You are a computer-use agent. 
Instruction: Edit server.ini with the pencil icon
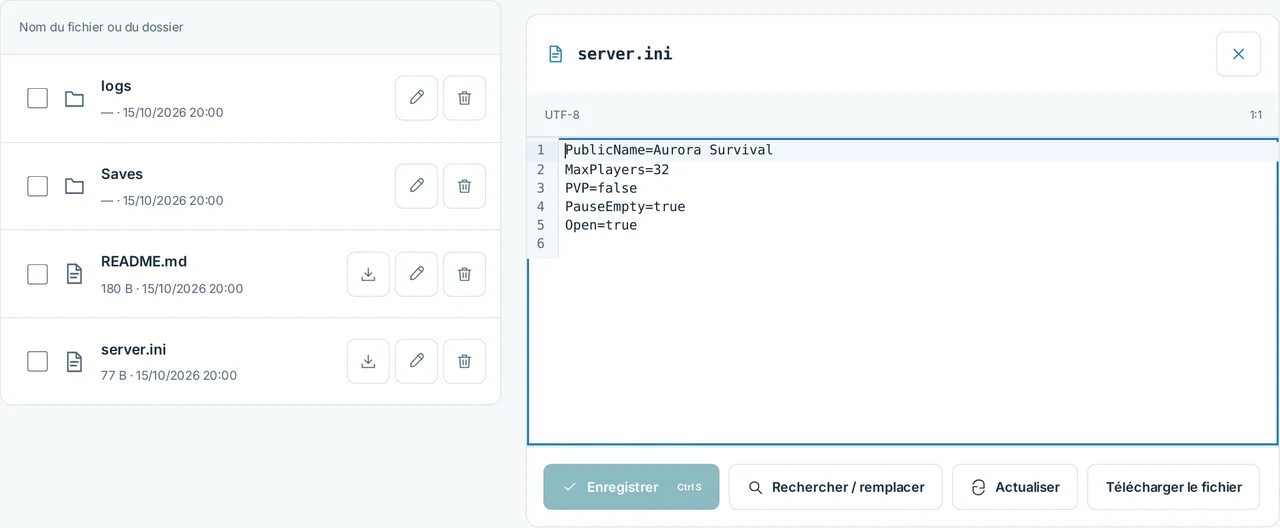(x=416, y=361)
